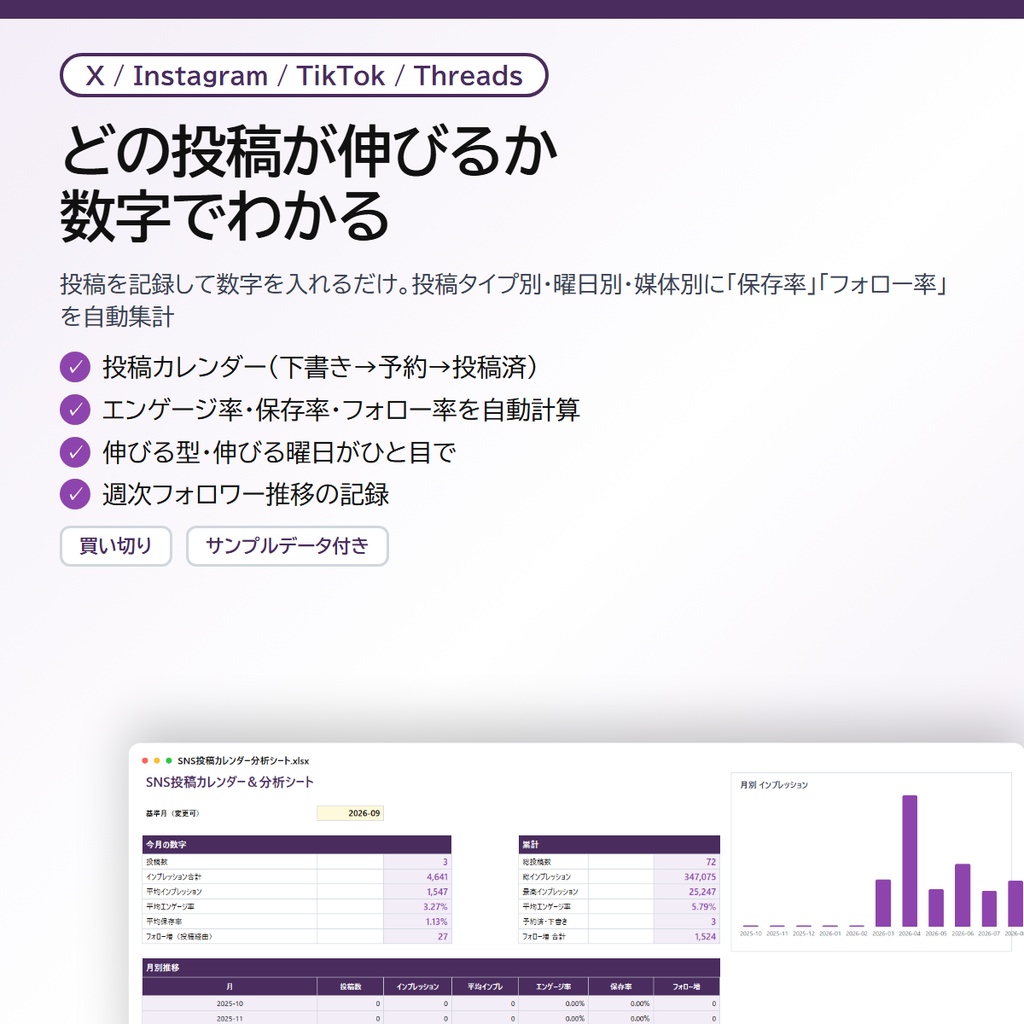Click the yellow minimize dot of the xlsx window

pos(157,761)
